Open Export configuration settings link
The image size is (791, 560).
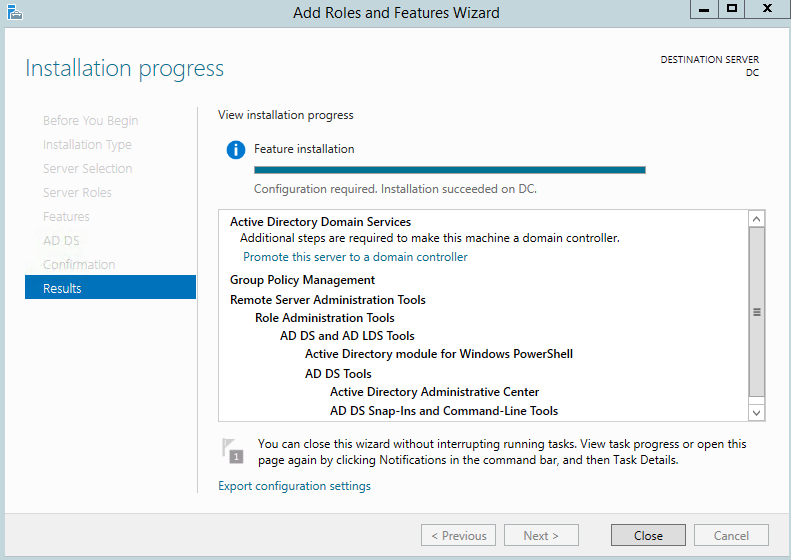click(x=294, y=486)
